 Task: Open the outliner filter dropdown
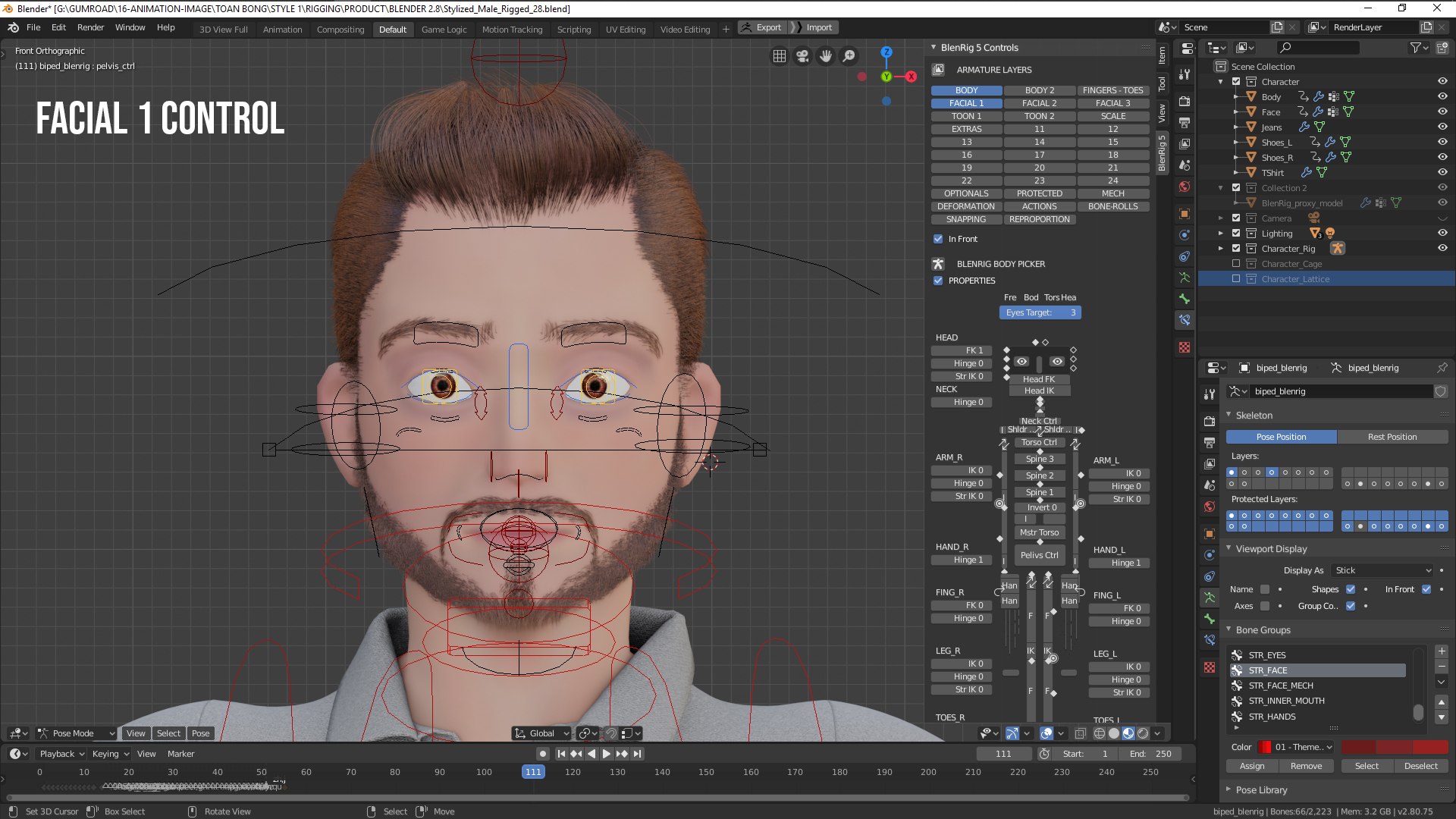point(1418,48)
